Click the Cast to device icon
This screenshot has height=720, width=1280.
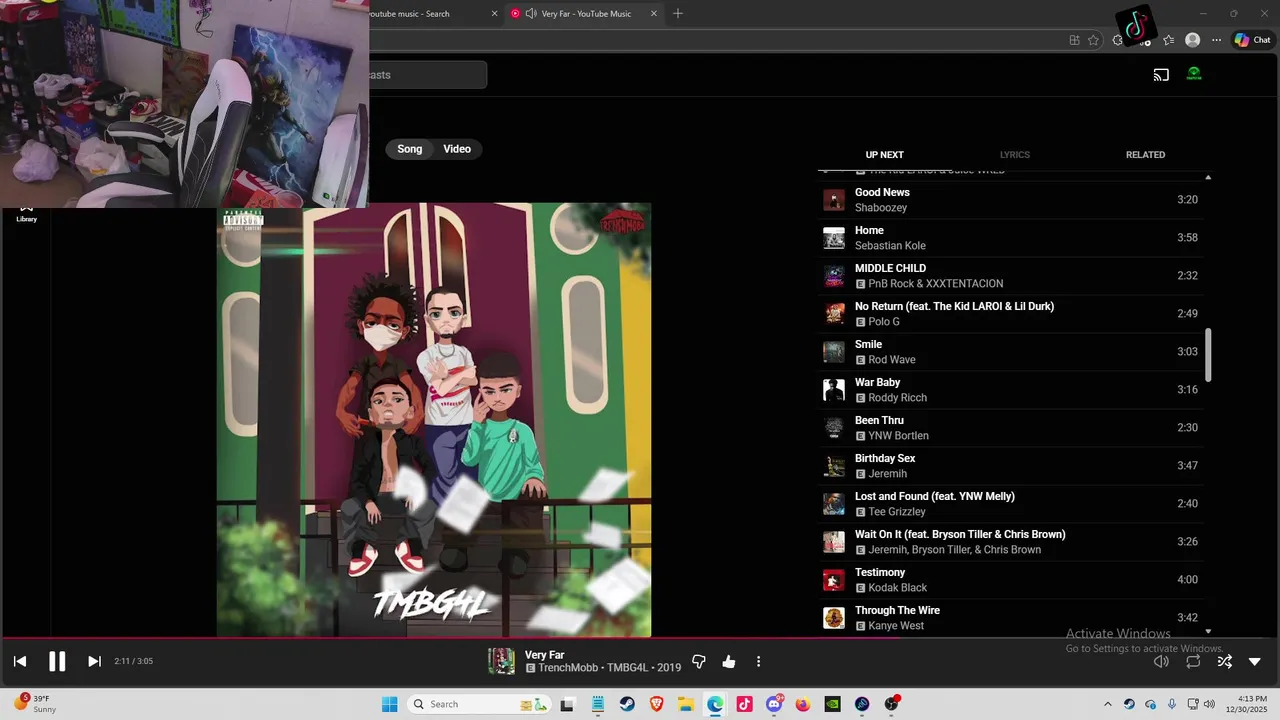coord(1161,74)
